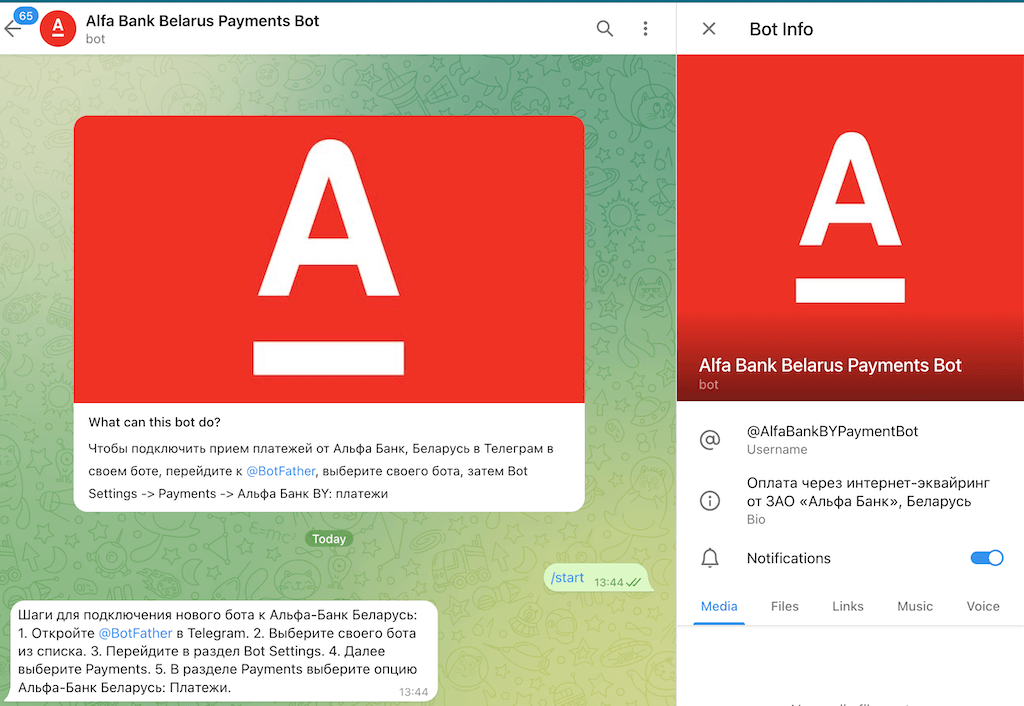This screenshot has height=706, width=1024.
Task: Close the Bot Info panel
Action: click(709, 29)
